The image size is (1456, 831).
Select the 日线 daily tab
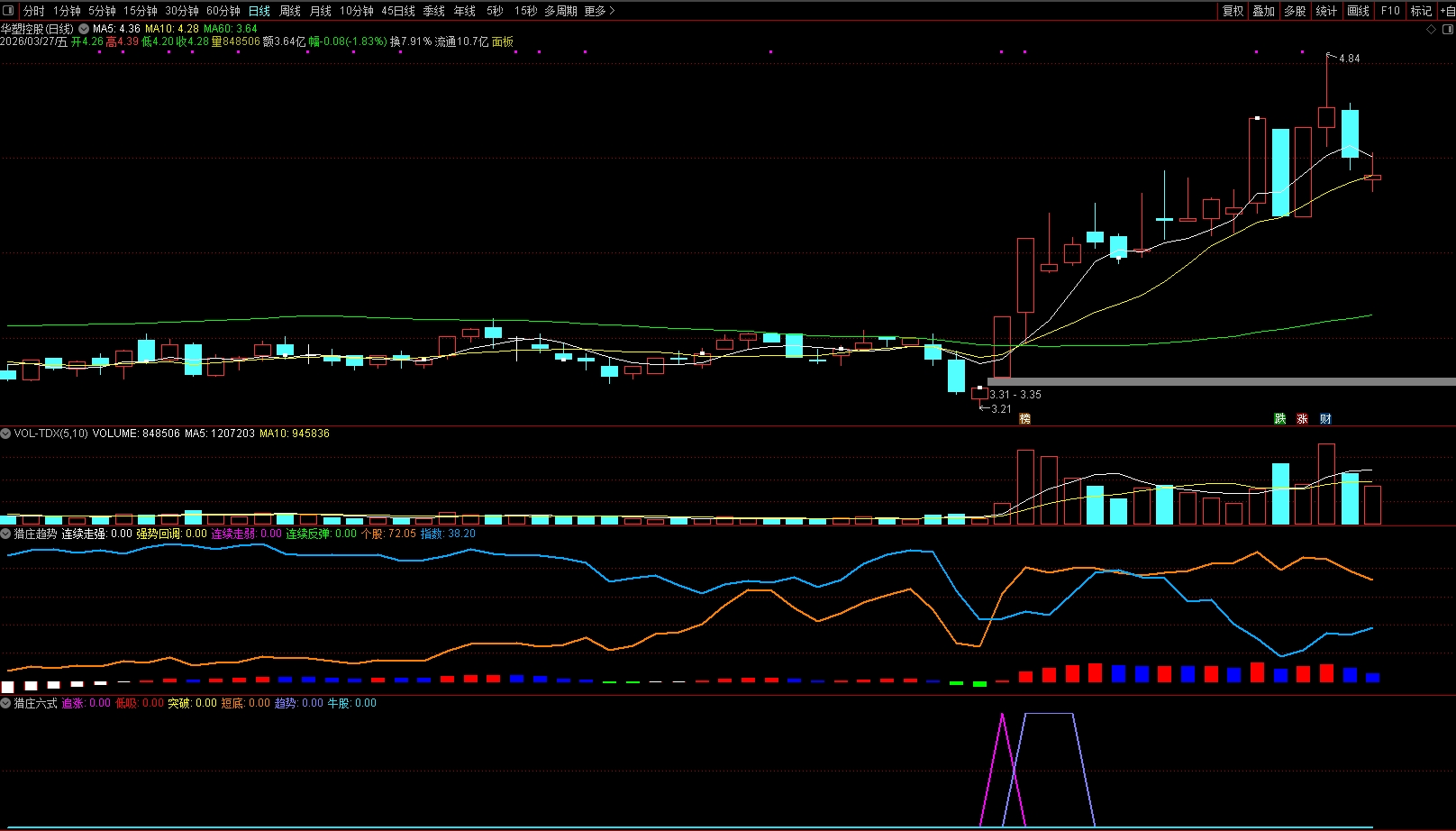click(259, 11)
